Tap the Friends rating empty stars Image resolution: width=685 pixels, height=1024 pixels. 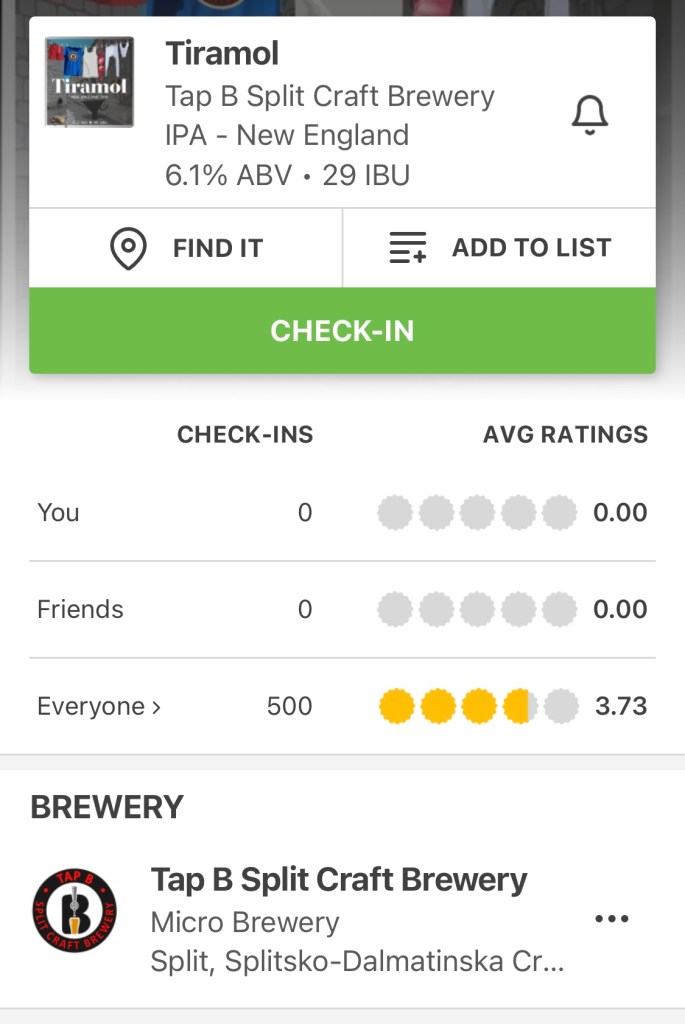[x=477, y=609]
